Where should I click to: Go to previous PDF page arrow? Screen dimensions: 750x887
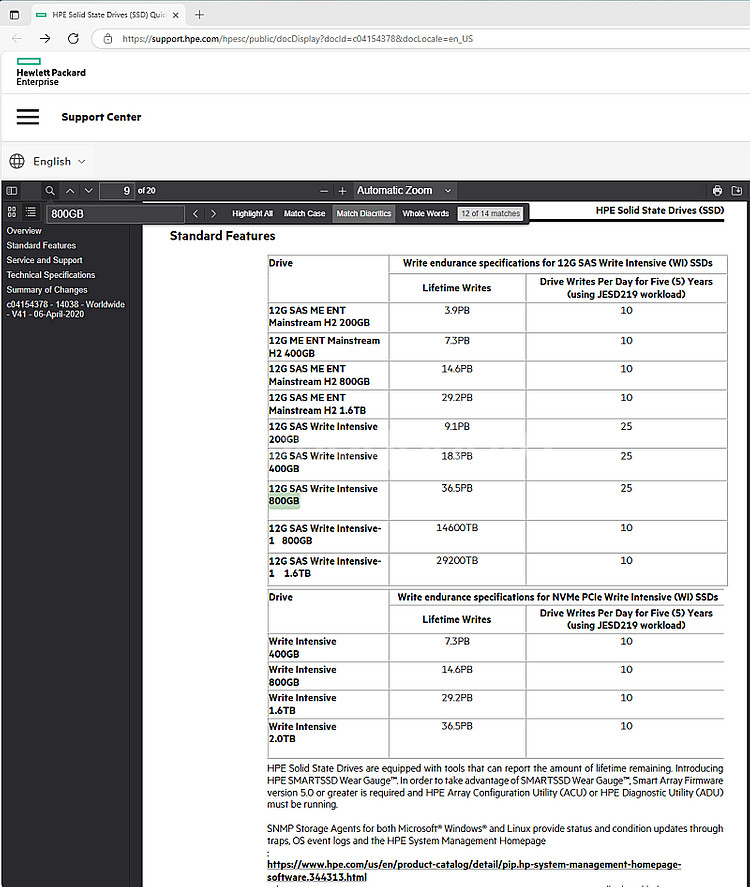pyautogui.click(x=70, y=191)
